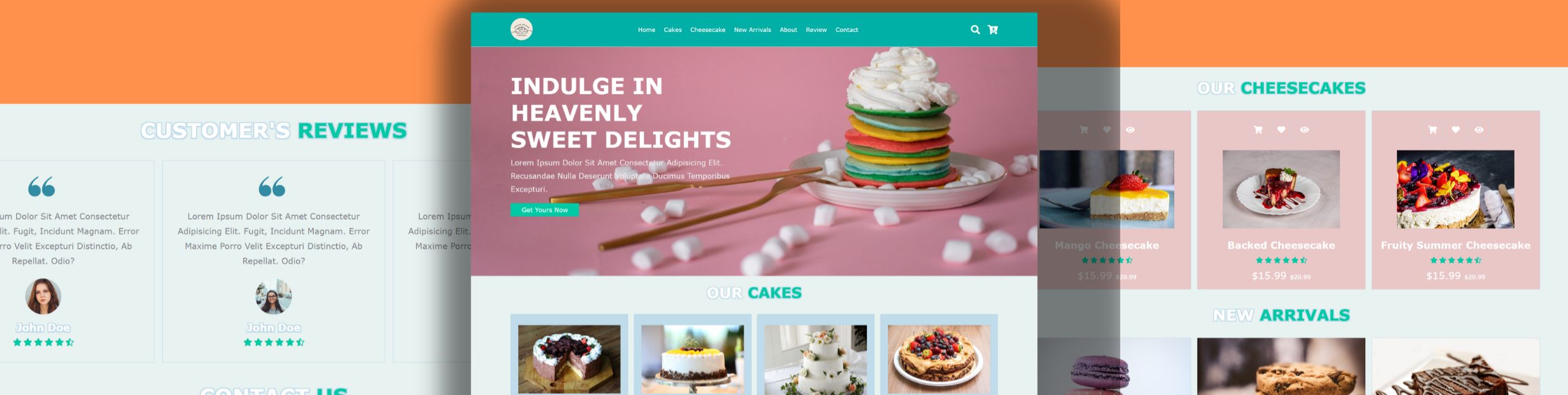Screen dimensions: 1568x395
Task: Click the round bakery logo in header
Action: pyautogui.click(x=521, y=29)
